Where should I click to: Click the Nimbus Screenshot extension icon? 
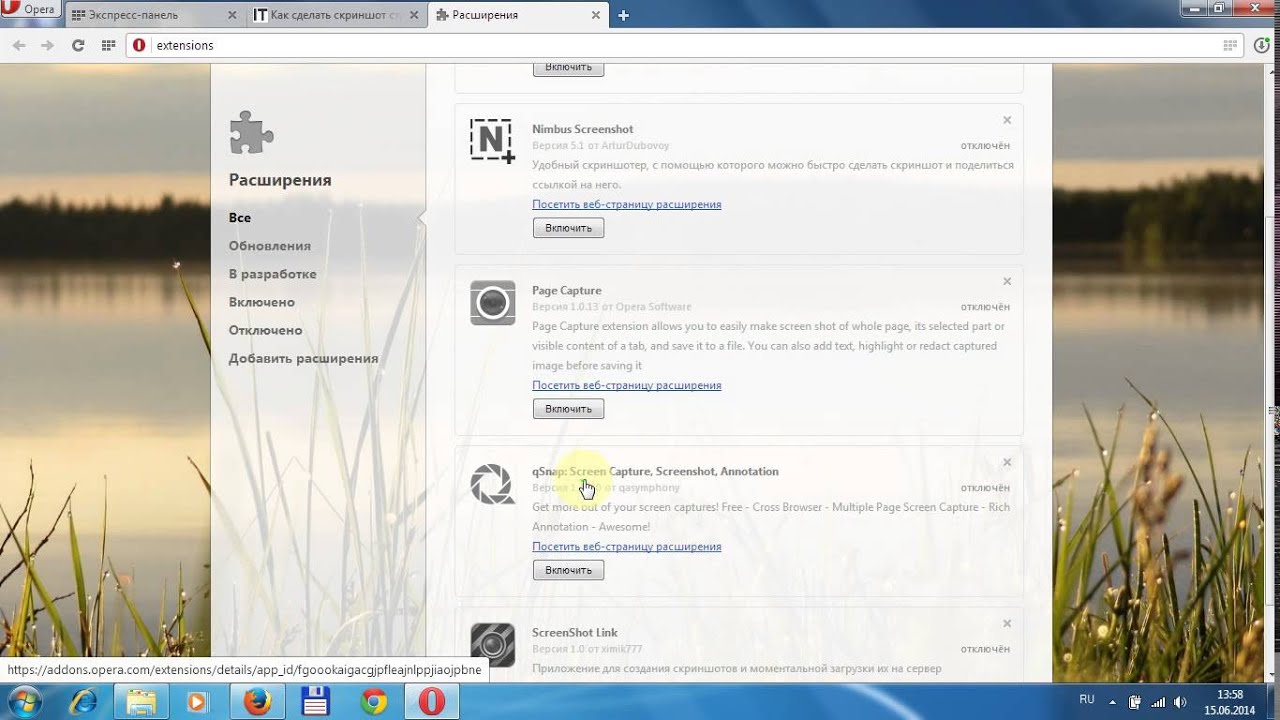492,141
